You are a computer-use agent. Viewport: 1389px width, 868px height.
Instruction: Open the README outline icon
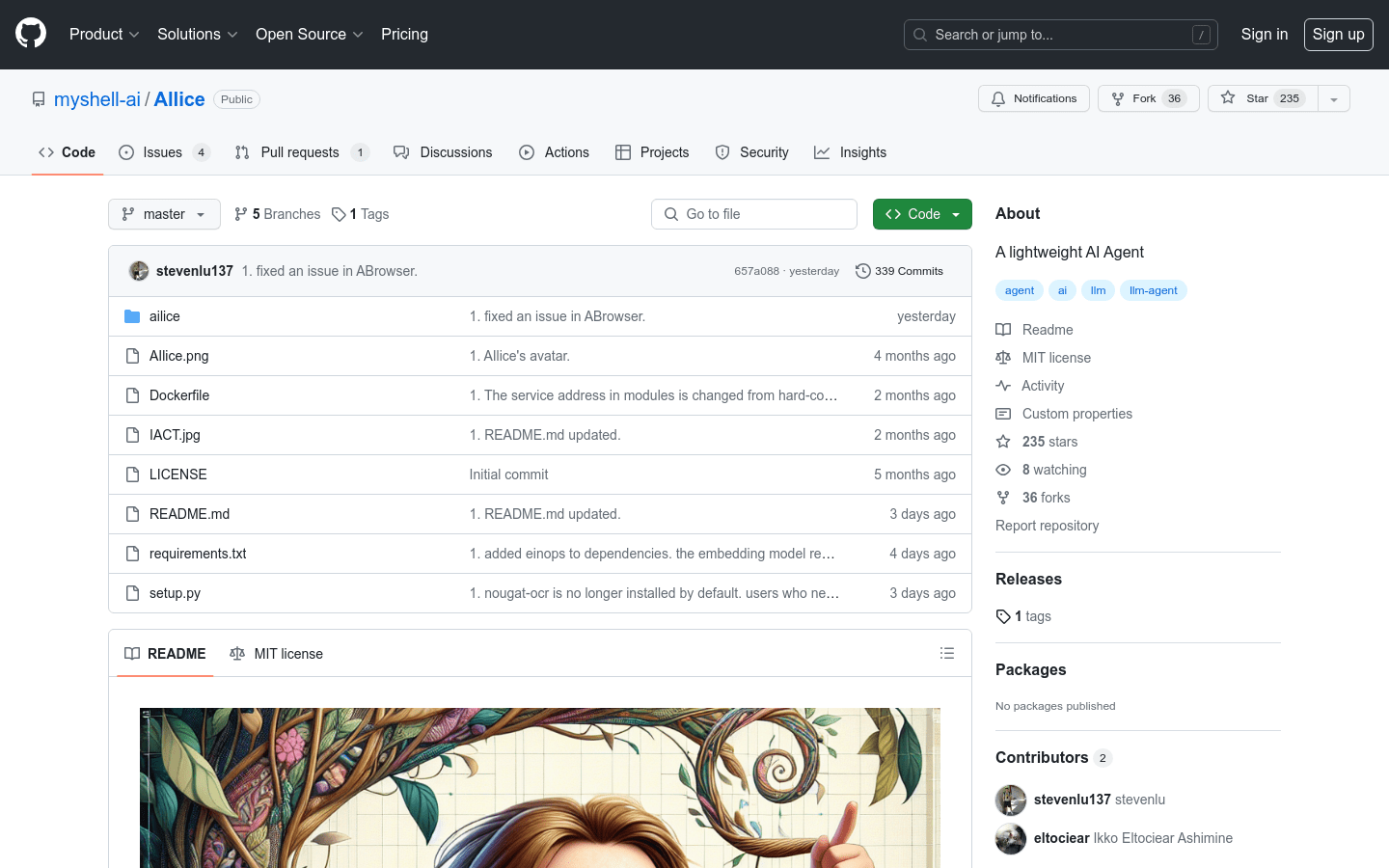point(947,653)
